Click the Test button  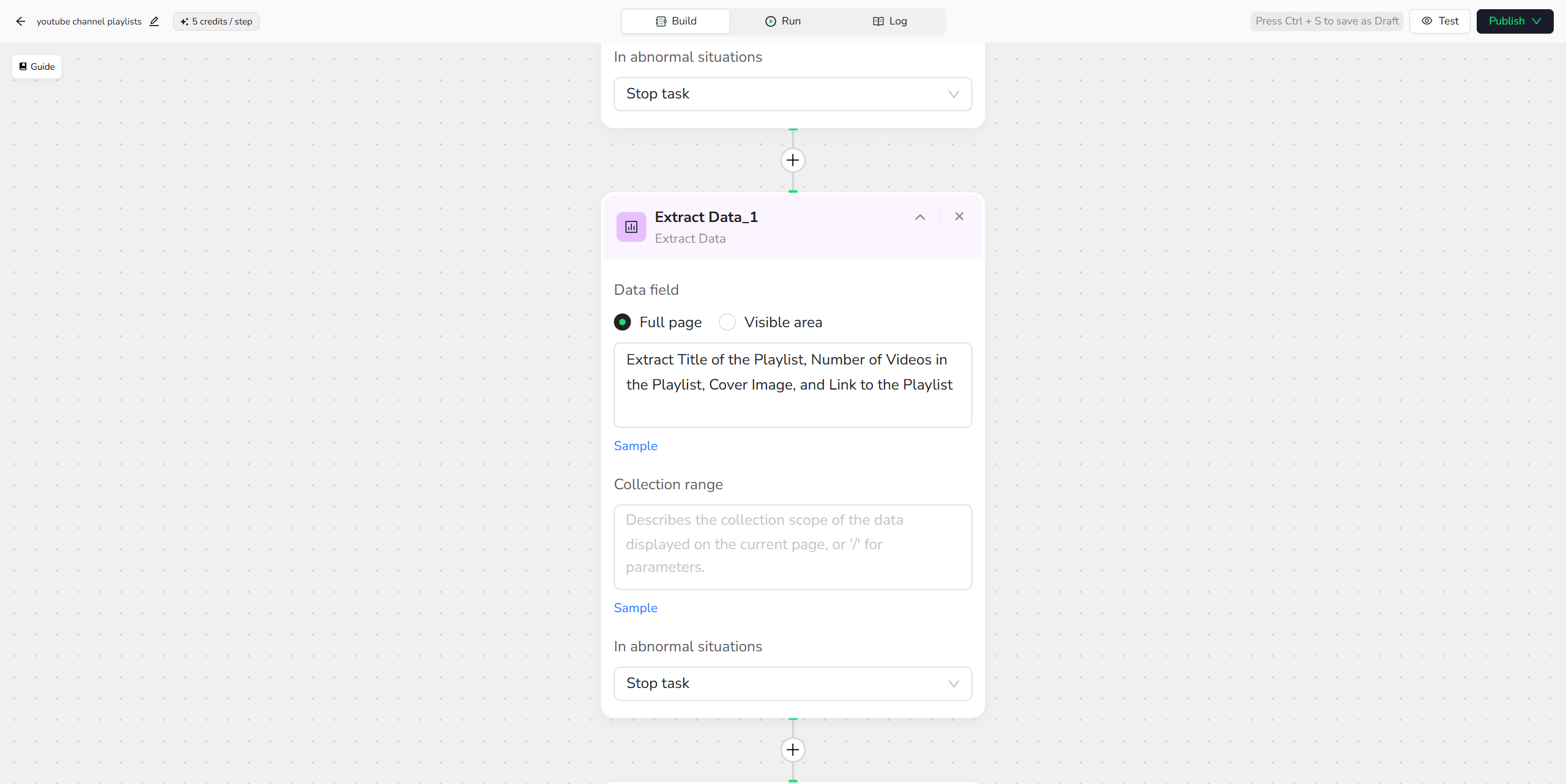[x=1440, y=21]
